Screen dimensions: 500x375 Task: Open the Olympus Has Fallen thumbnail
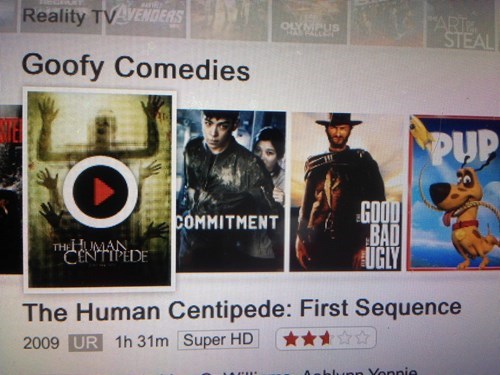click(x=310, y=20)
